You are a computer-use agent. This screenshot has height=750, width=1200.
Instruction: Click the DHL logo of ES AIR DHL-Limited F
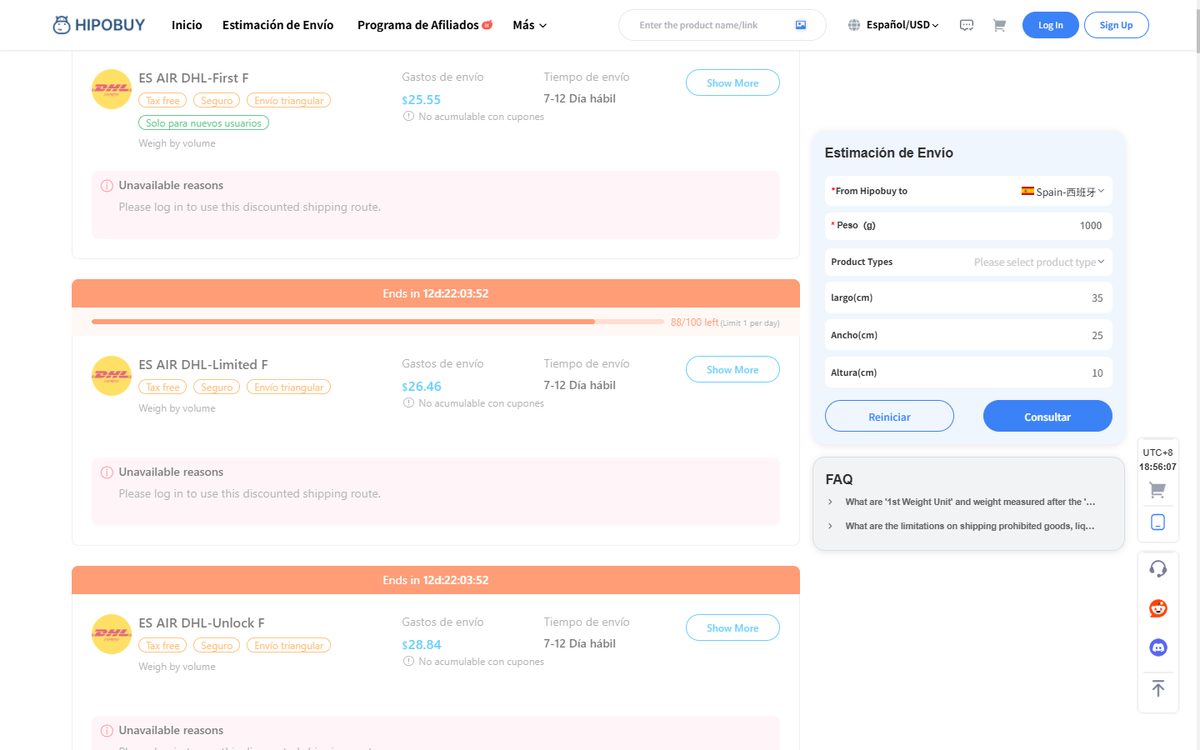(x=111, y=376)
